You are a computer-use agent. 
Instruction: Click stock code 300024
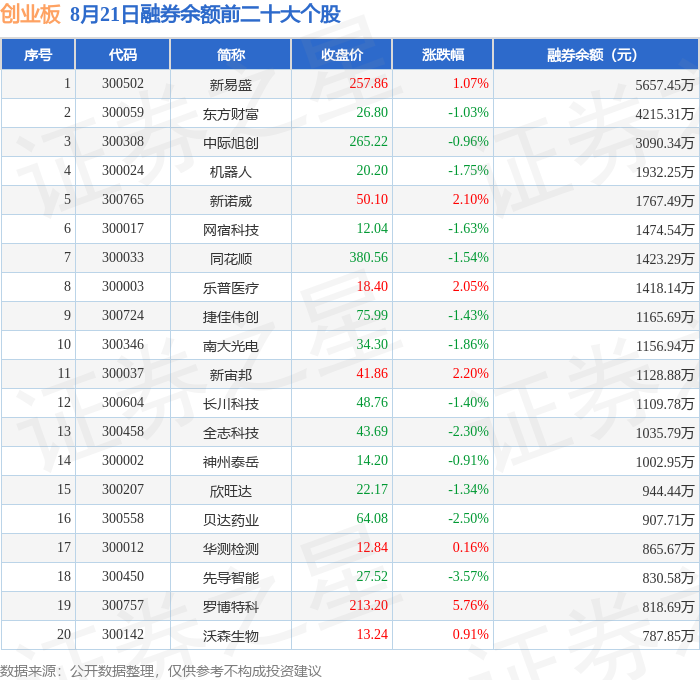pos(123,171)
